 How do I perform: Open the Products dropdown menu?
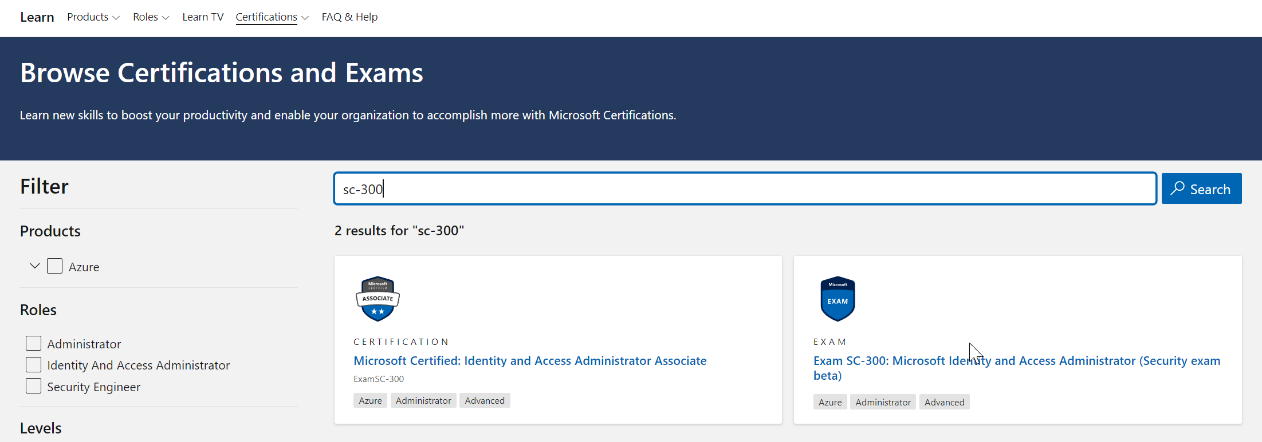coord(93,17)
